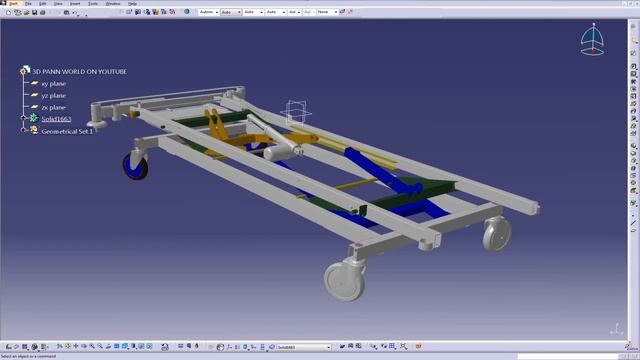Open the Window menu
The image size is (640, 360).
pos(113,3)
